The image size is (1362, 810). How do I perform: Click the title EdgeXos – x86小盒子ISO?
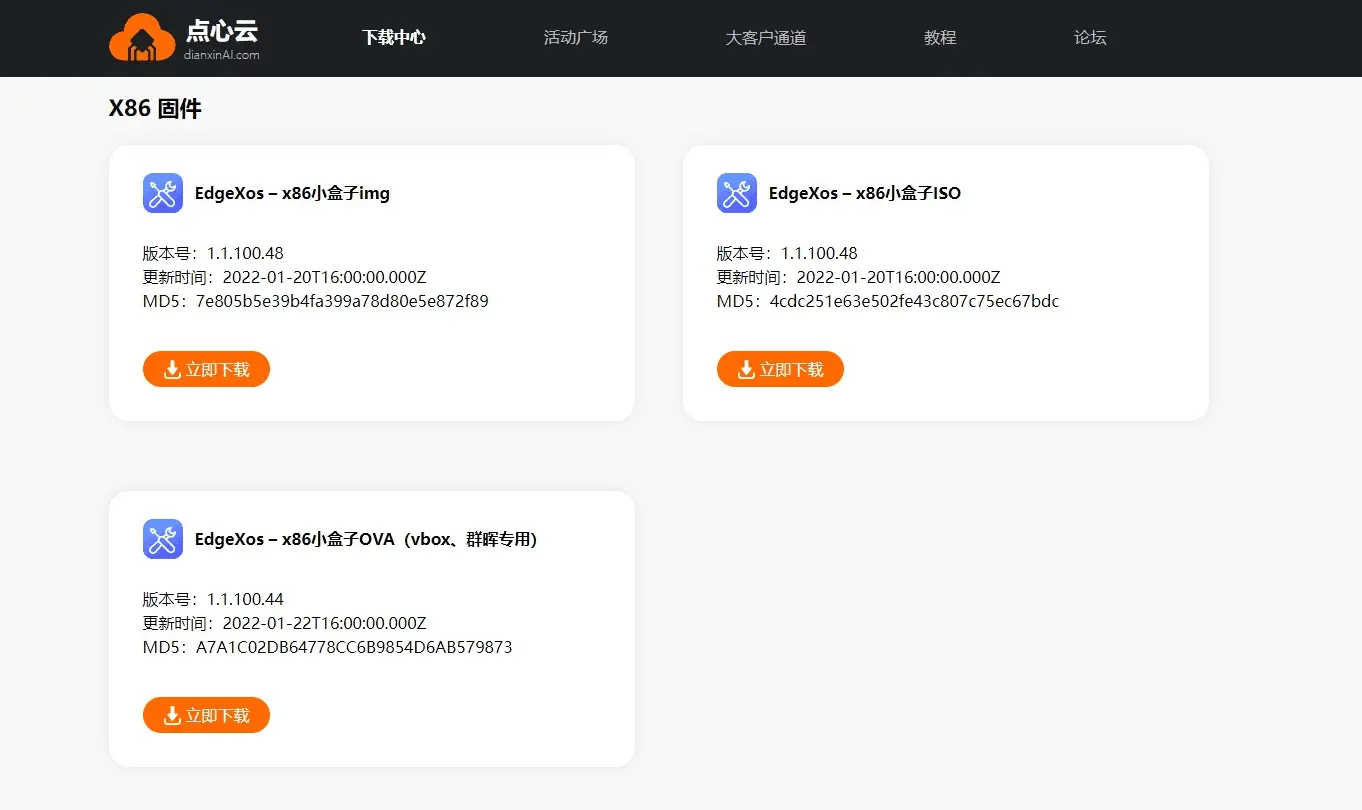[864, 193]
